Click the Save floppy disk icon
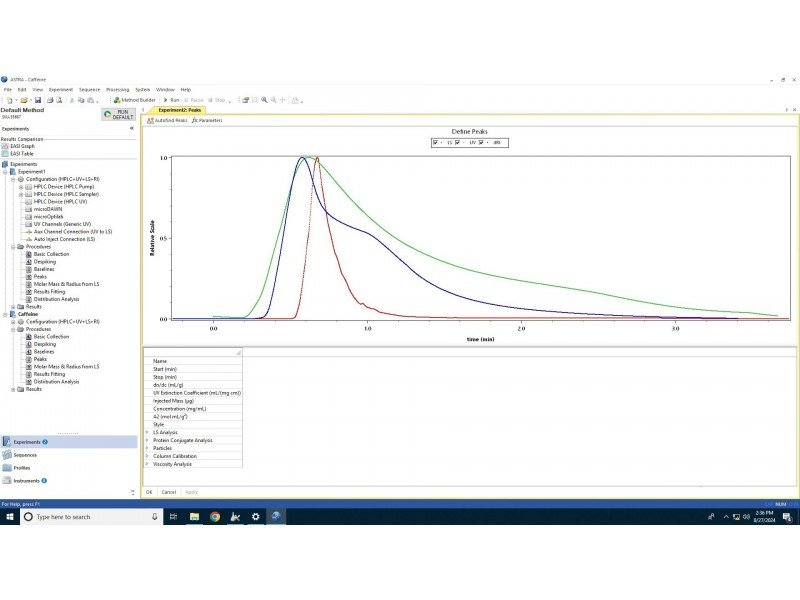 pyautogui.click(x=38, y=101)
